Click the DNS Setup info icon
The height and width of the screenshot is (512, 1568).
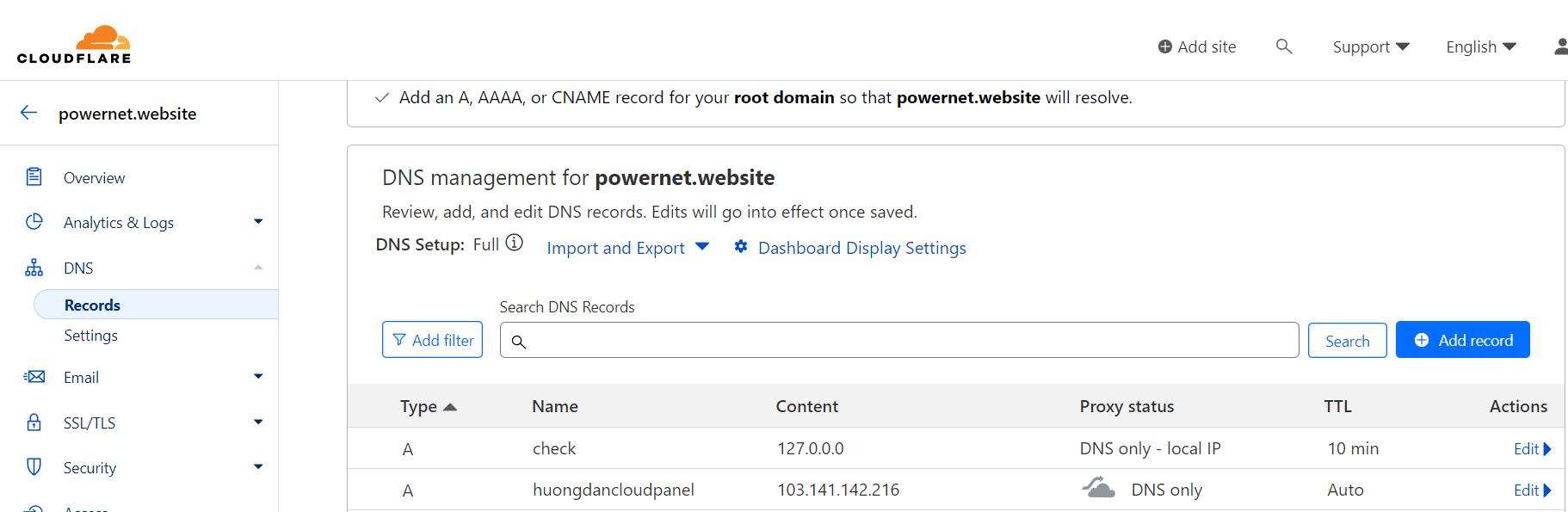coord(514,244)
